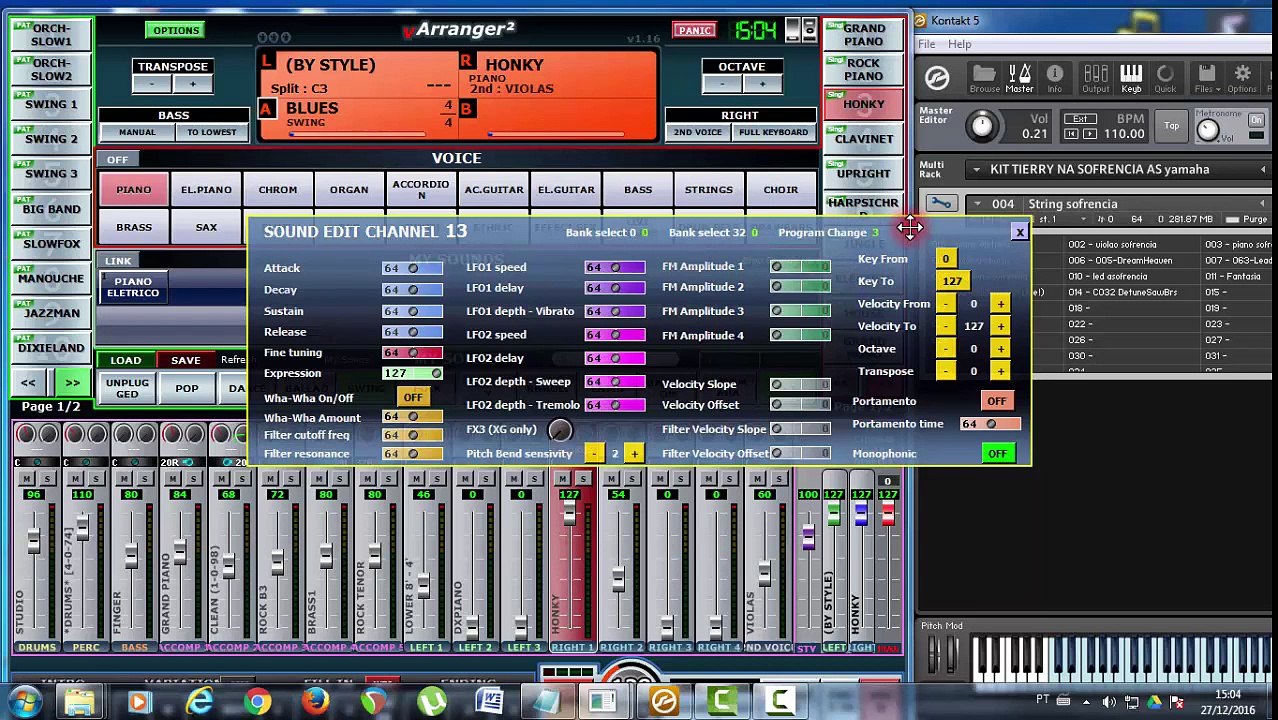The height and width of the screenshot is (720, 1278).
Task: Open Firefox from taskbar
Action: tap(315, 701)
